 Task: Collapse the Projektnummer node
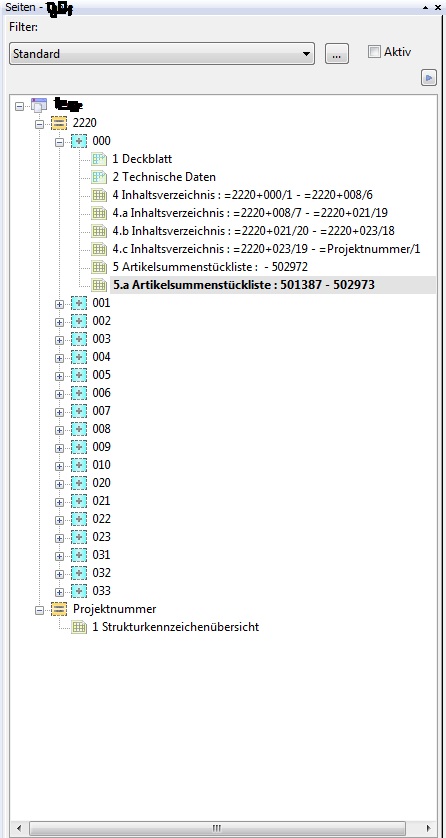tap(39, 609)
